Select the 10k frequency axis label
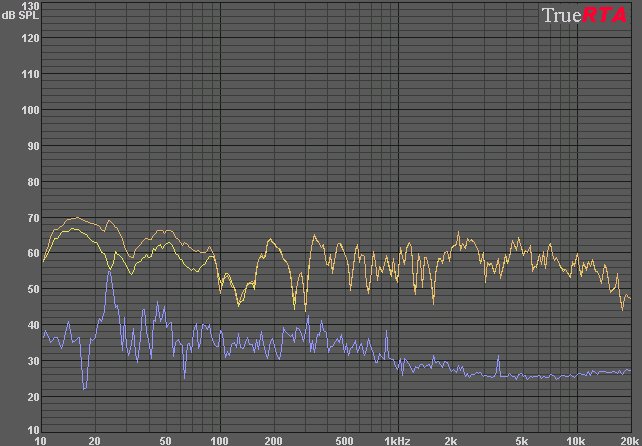 [x=576, y=440]
